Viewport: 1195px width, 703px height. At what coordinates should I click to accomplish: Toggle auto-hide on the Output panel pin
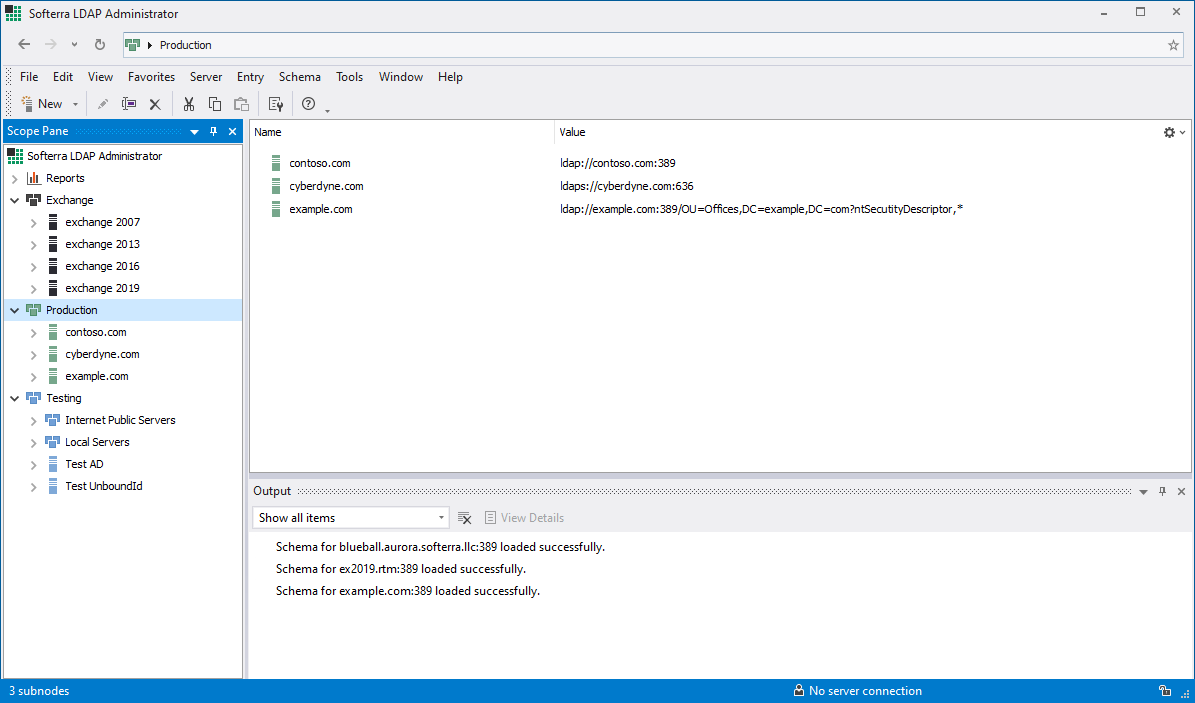1162,491
